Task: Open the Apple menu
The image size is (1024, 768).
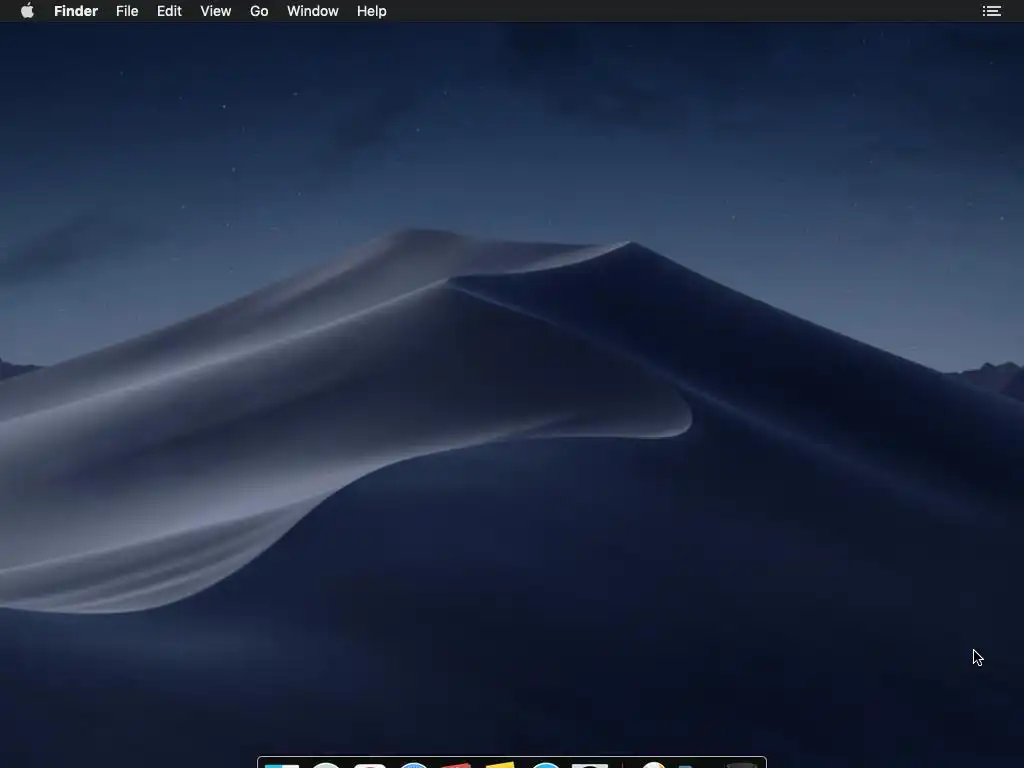Action: pos(27,11)
